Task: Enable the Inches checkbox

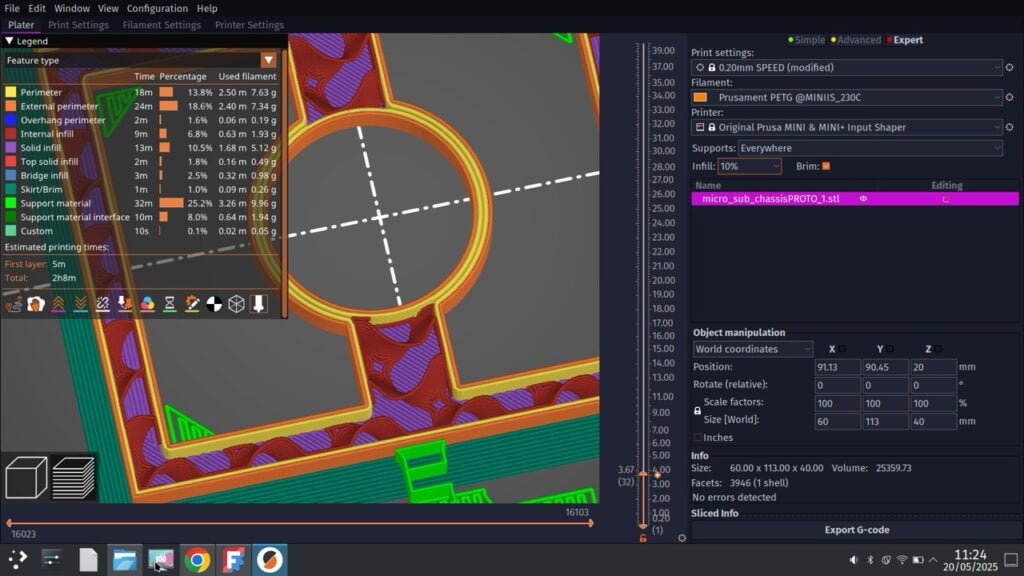Action: [698, 438]
